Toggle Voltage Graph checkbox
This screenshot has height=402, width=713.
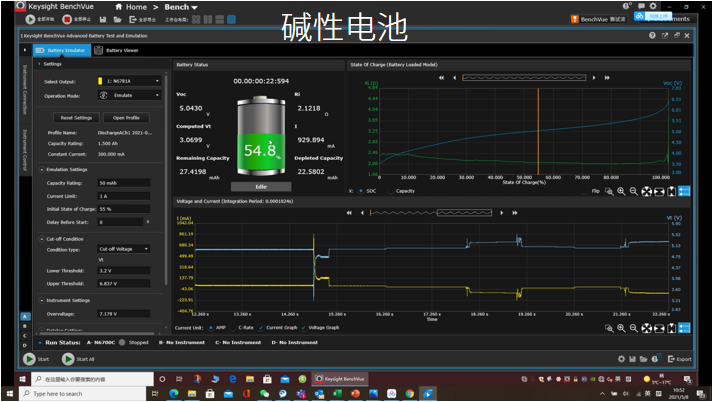pyautogui.click(x=303, y=327)
